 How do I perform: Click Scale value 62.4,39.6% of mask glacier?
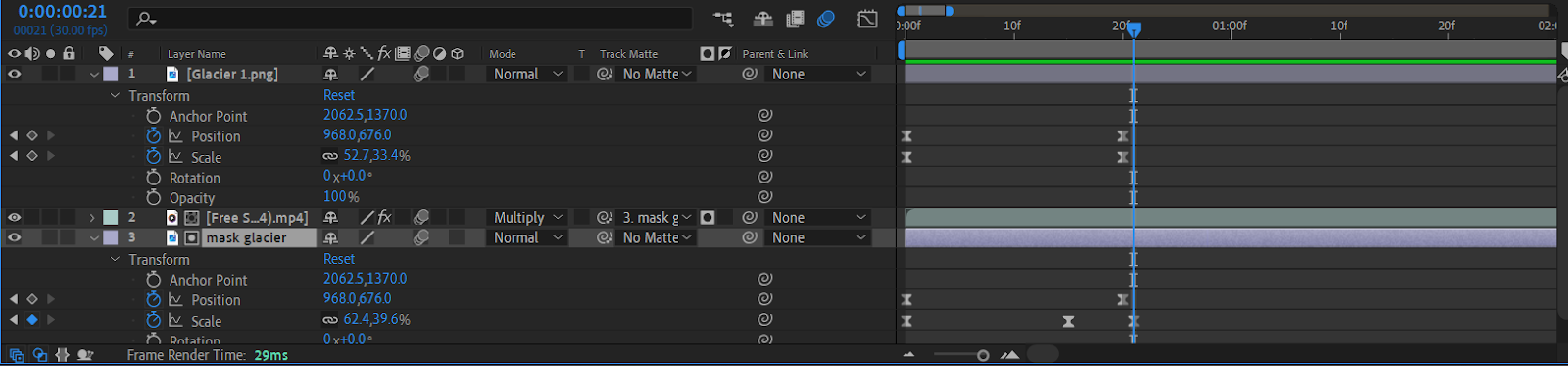(x=377, y=320)
